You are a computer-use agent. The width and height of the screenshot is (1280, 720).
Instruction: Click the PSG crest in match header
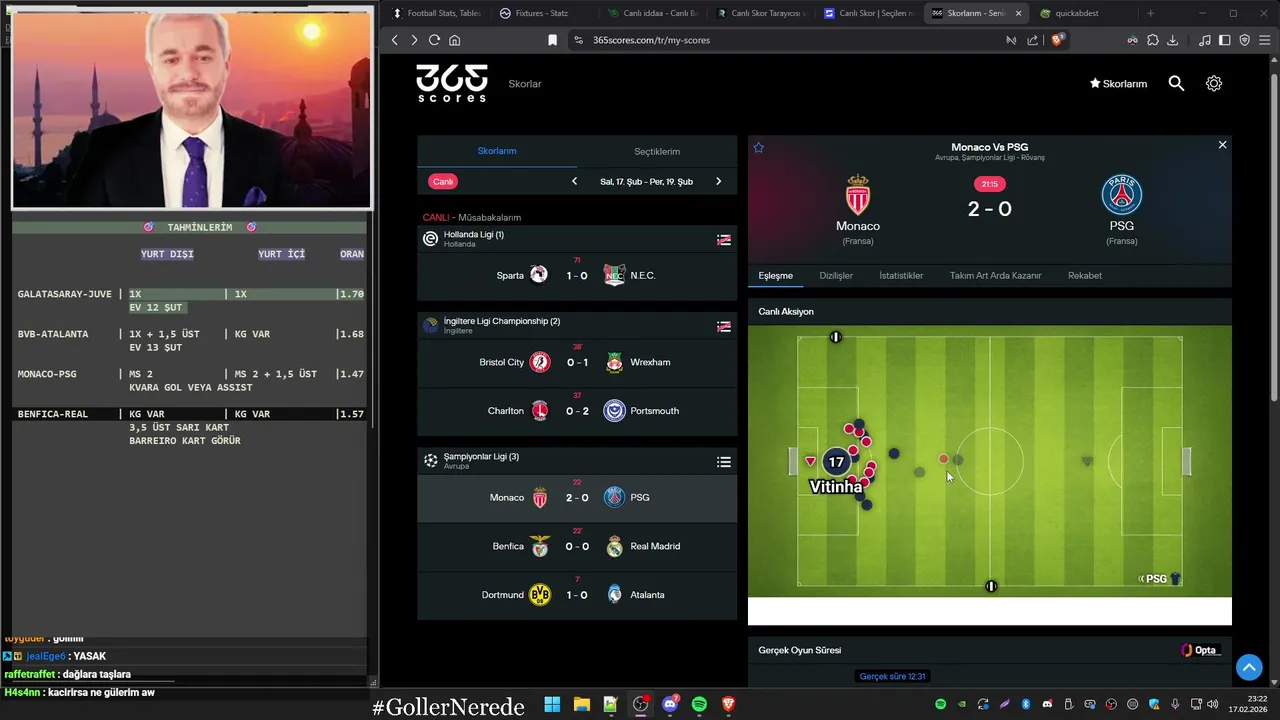tap(1122, 195)
